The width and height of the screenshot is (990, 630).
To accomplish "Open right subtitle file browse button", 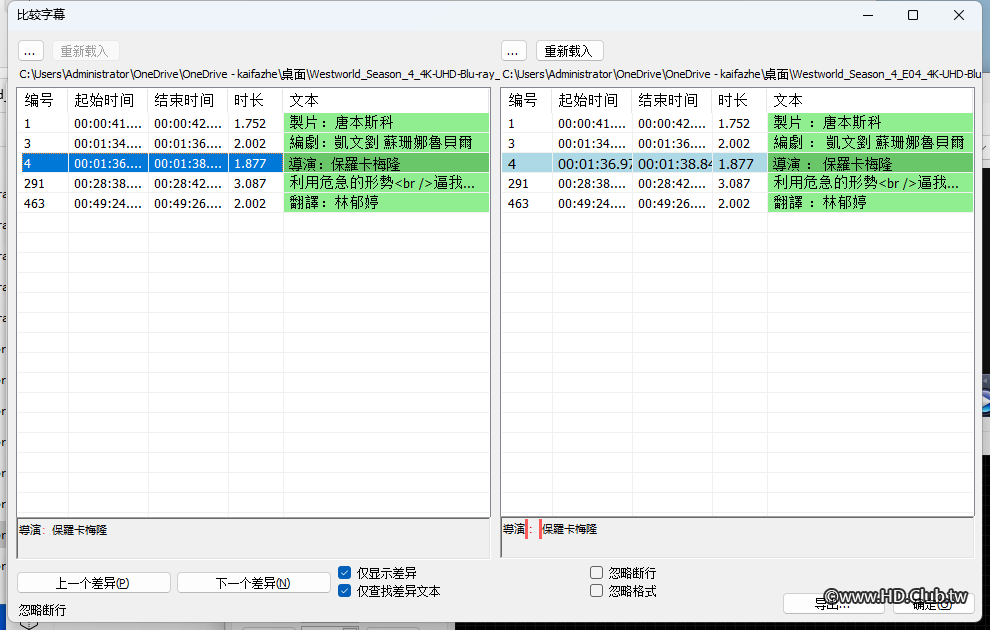I will point(513,51).
